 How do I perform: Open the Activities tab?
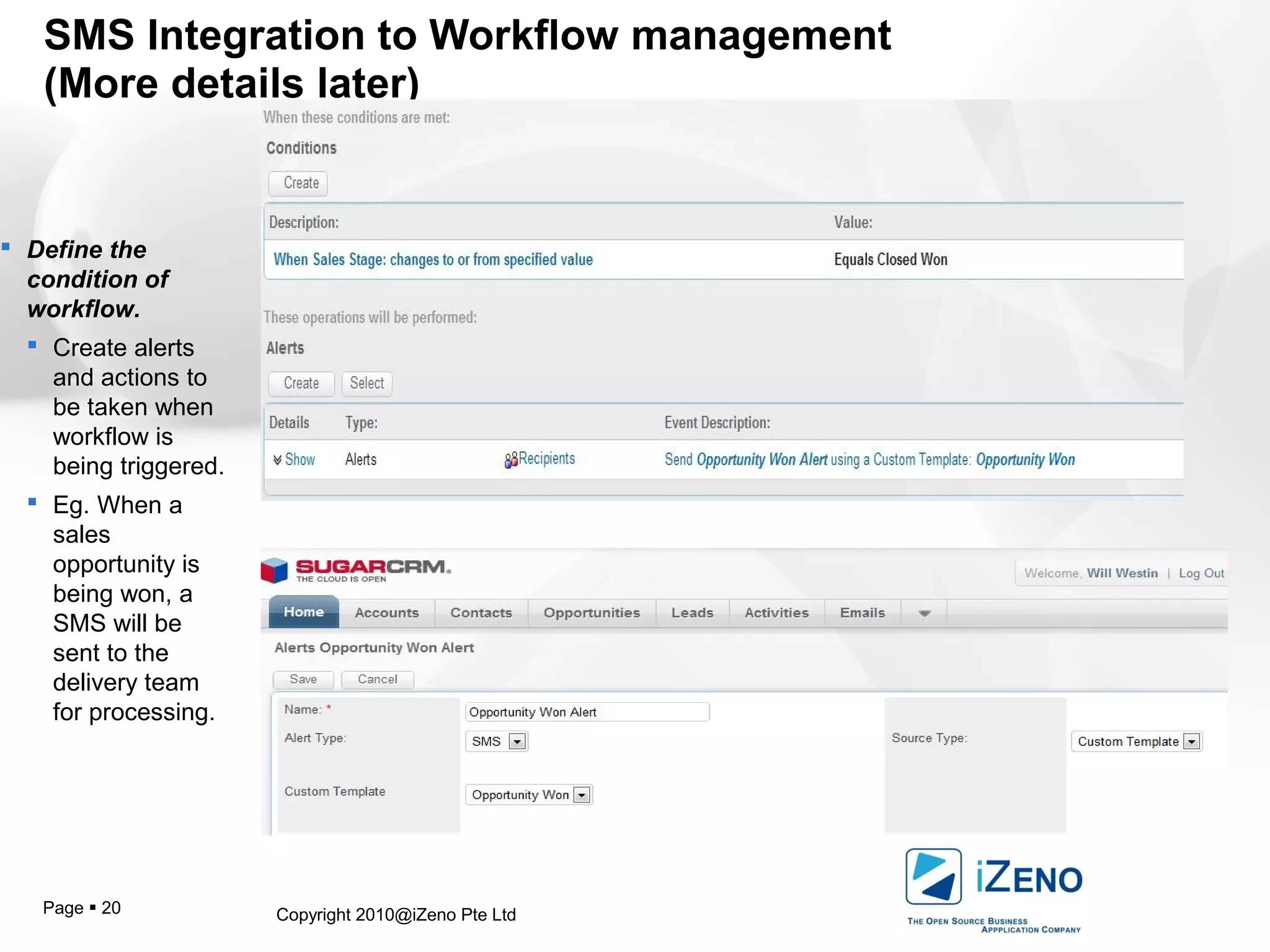(776, 613)
